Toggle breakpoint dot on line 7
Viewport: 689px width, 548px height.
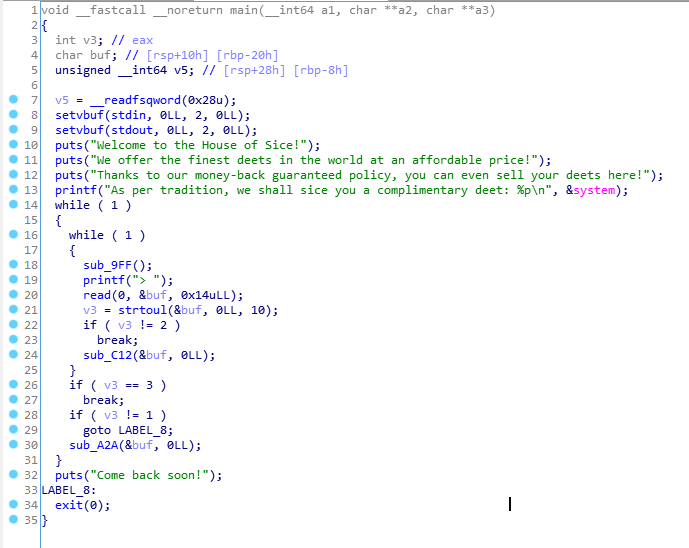(14, 99)
